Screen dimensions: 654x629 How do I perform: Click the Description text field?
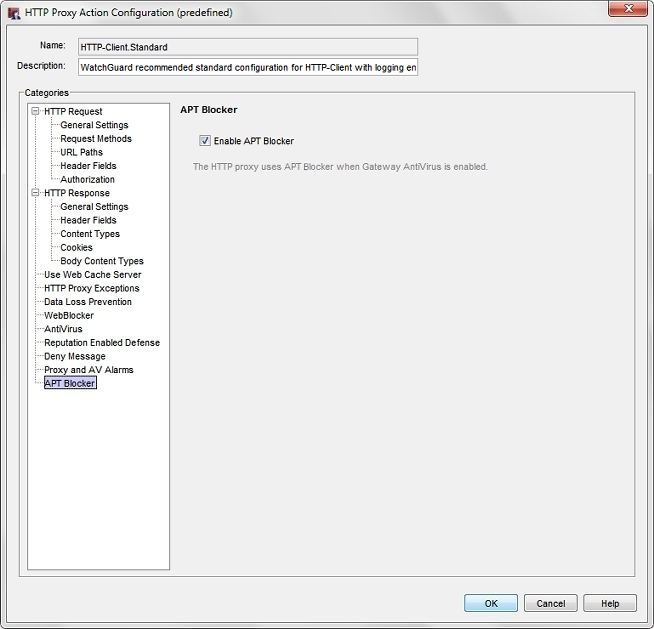[x=248, y=67]
